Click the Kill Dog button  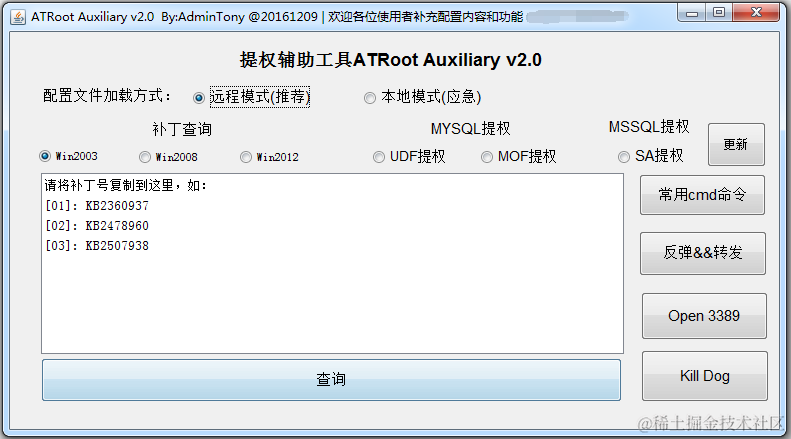[x=705, y=376]
